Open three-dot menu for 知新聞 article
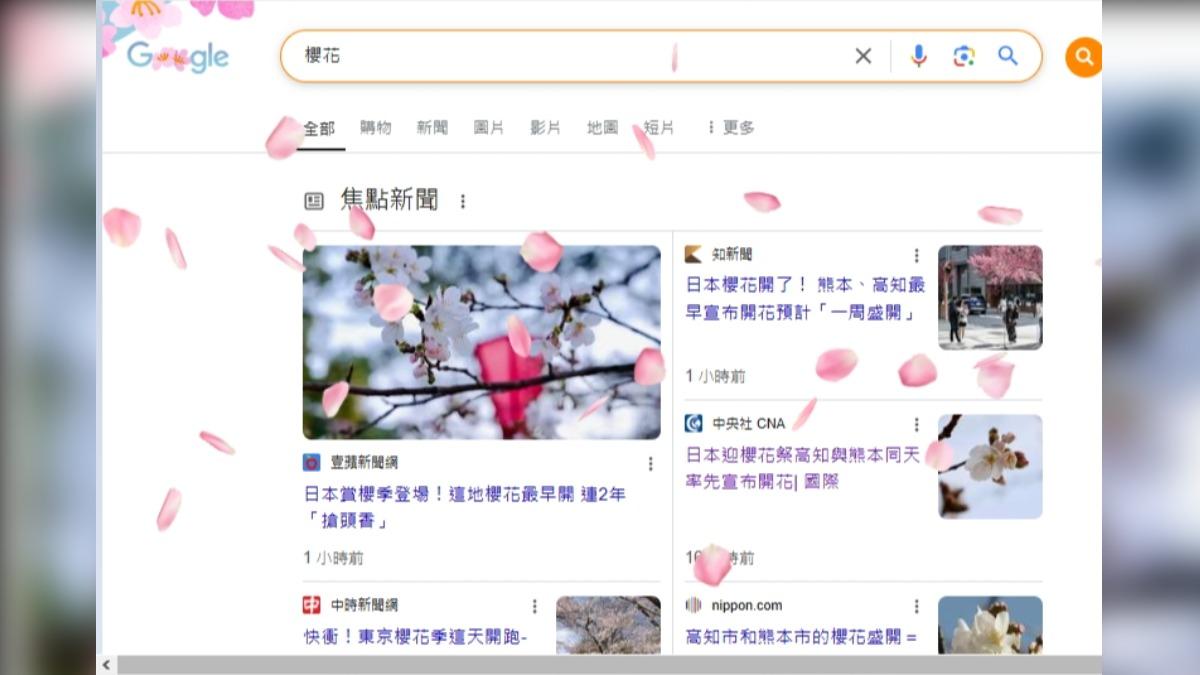This screenshot has width=1200, height=675. pyautogui.click(x=916, y=256)
